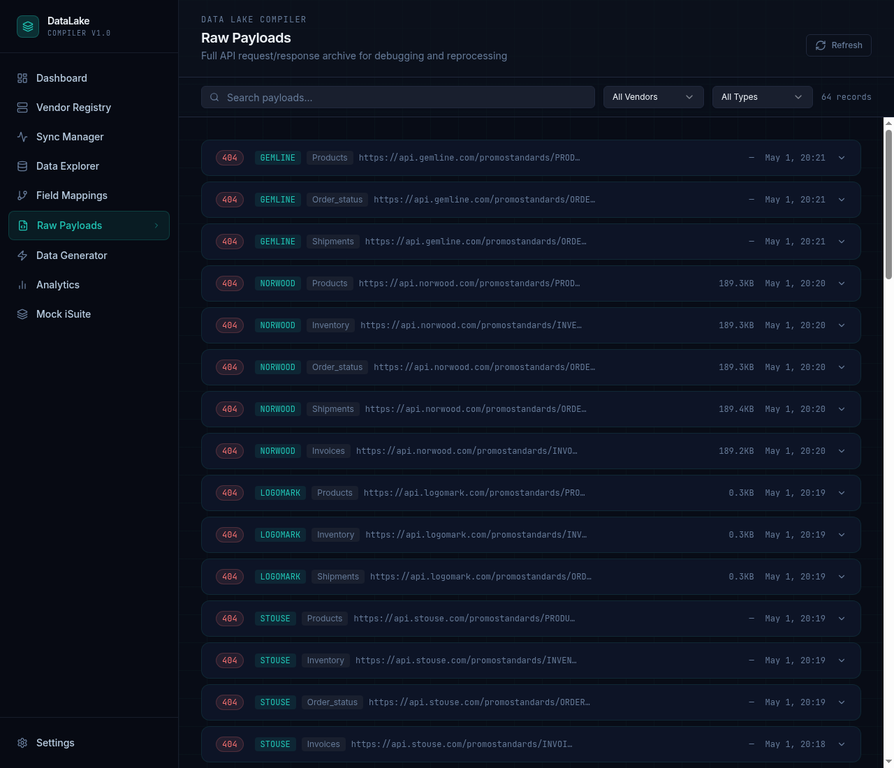Click the DataLake logo icon

coord(27,27)
